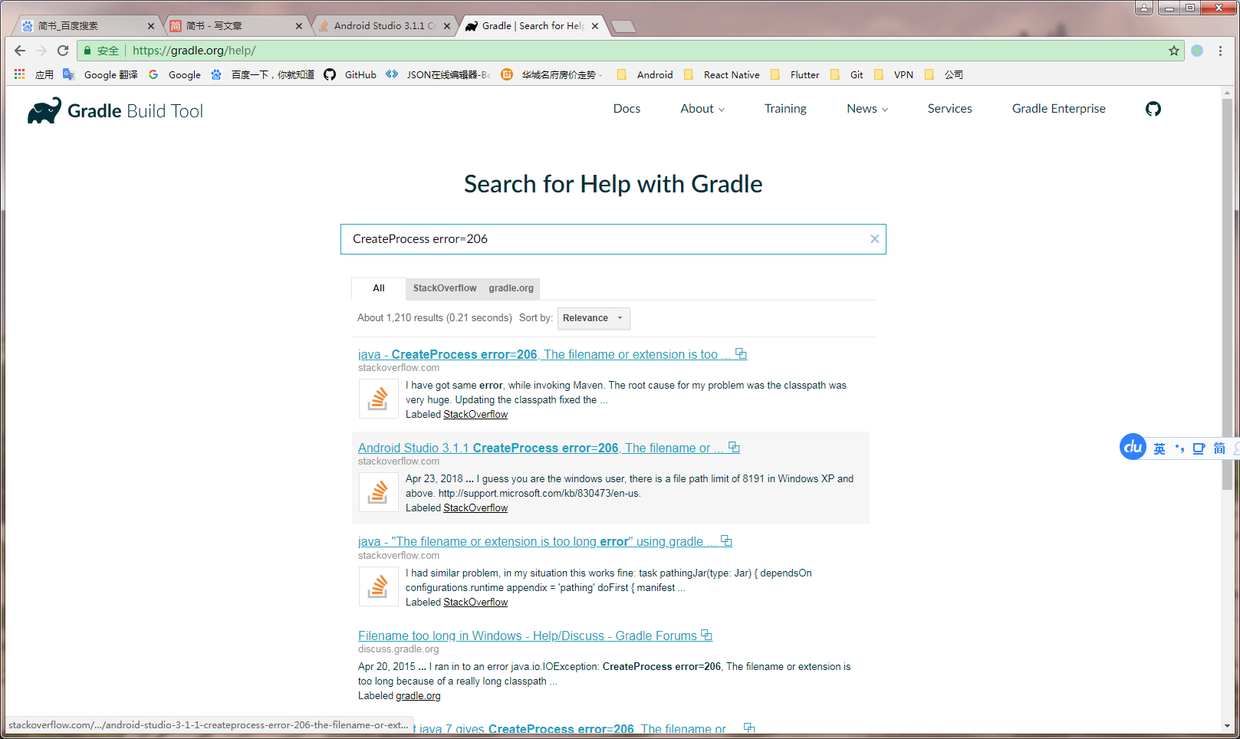Open the Docs navigation link

627,109
